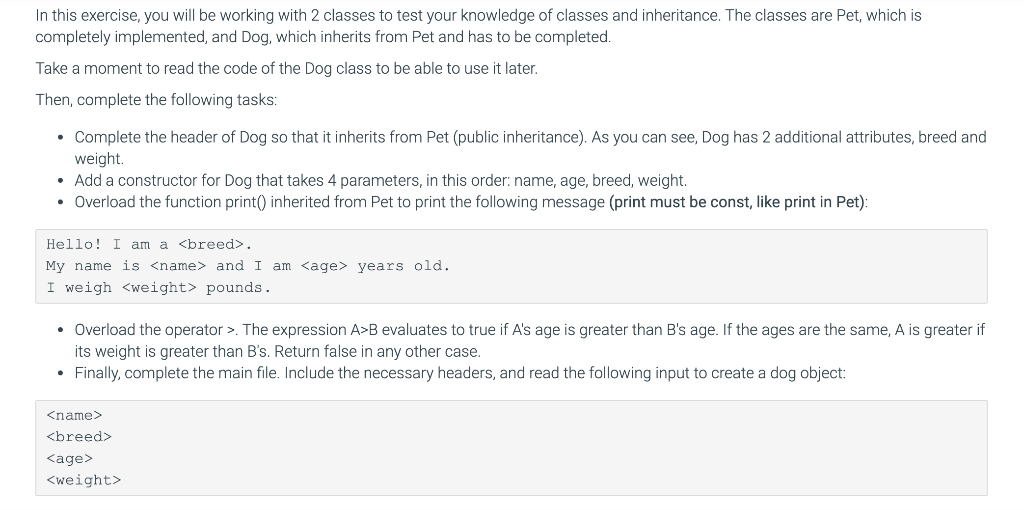Click the 'Then, complete the following tasks:' line
1024x510 pixels.
click(156, 100)
